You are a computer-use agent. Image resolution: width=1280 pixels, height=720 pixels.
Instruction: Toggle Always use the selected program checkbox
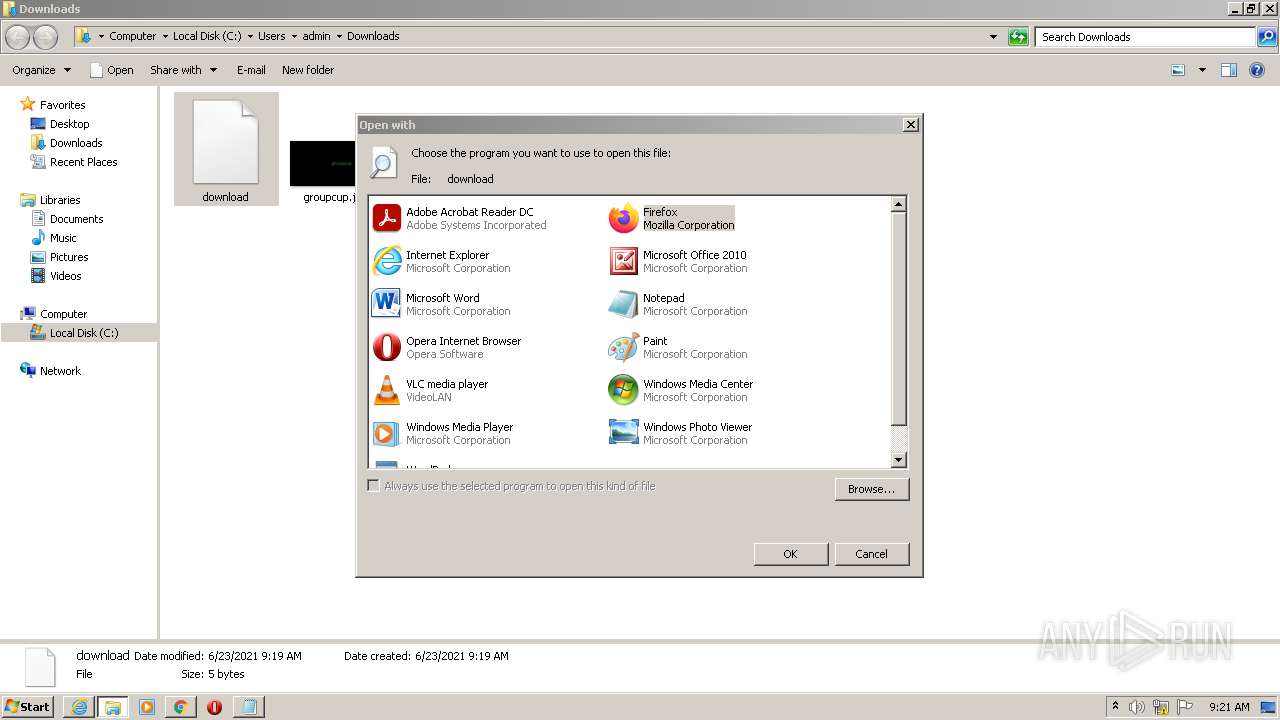374,486
